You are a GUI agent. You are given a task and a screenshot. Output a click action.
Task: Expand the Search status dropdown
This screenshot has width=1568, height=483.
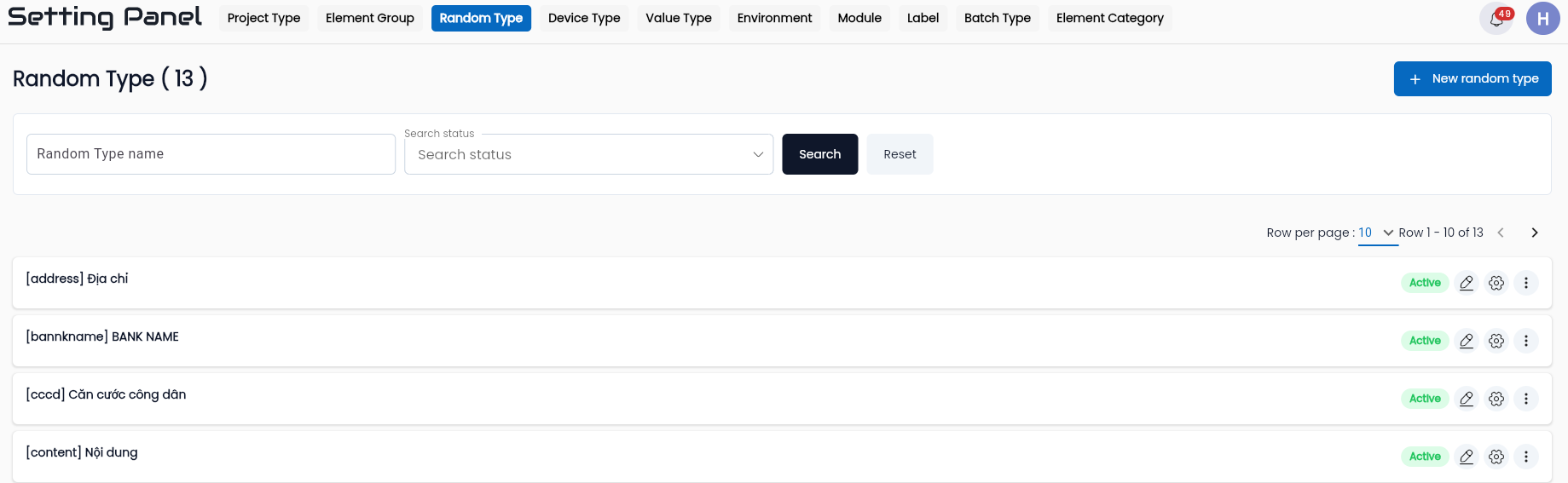coord(588,154)
